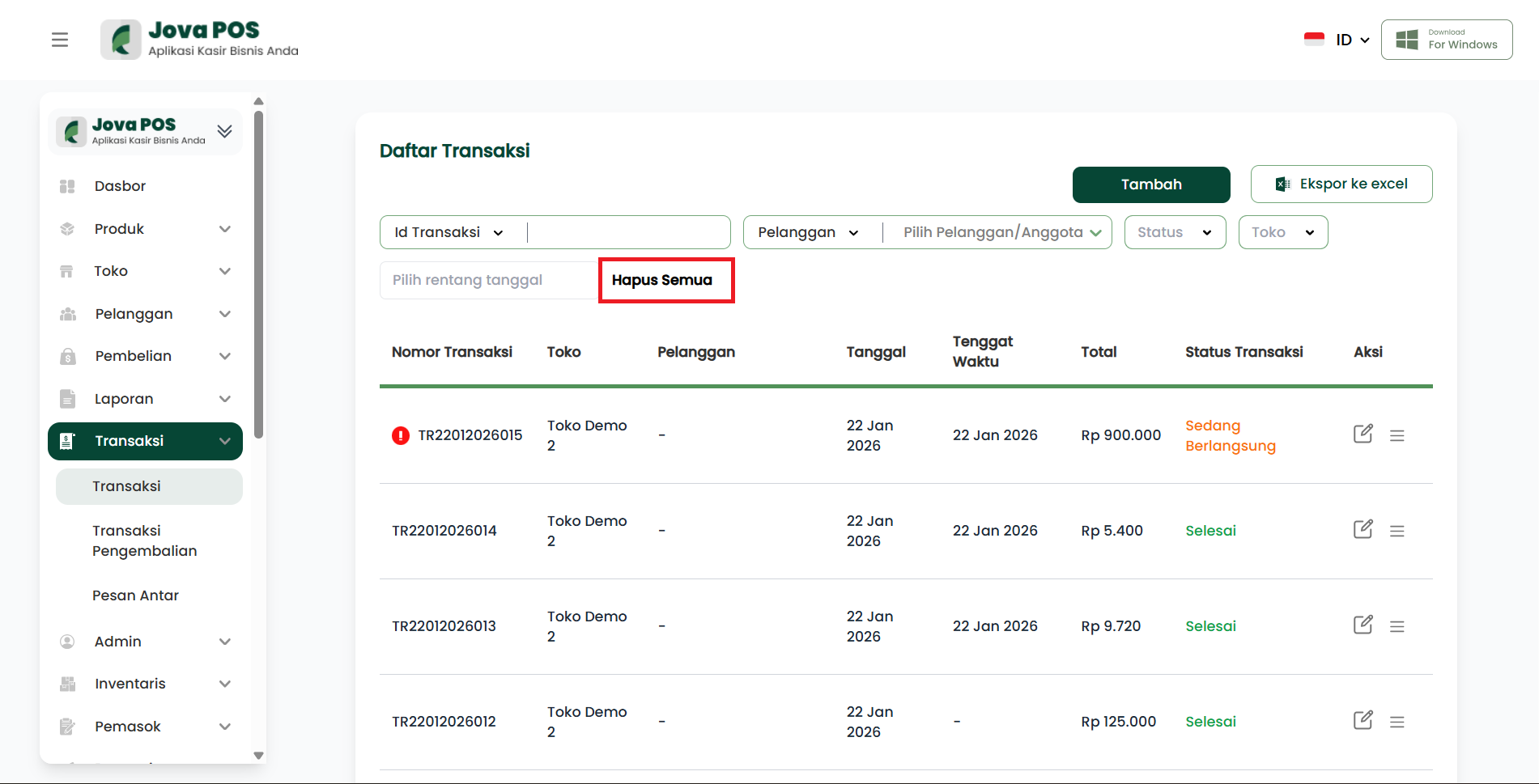Open the Toko filter dropdown
1539x784 pixels.
[1282, 232]
